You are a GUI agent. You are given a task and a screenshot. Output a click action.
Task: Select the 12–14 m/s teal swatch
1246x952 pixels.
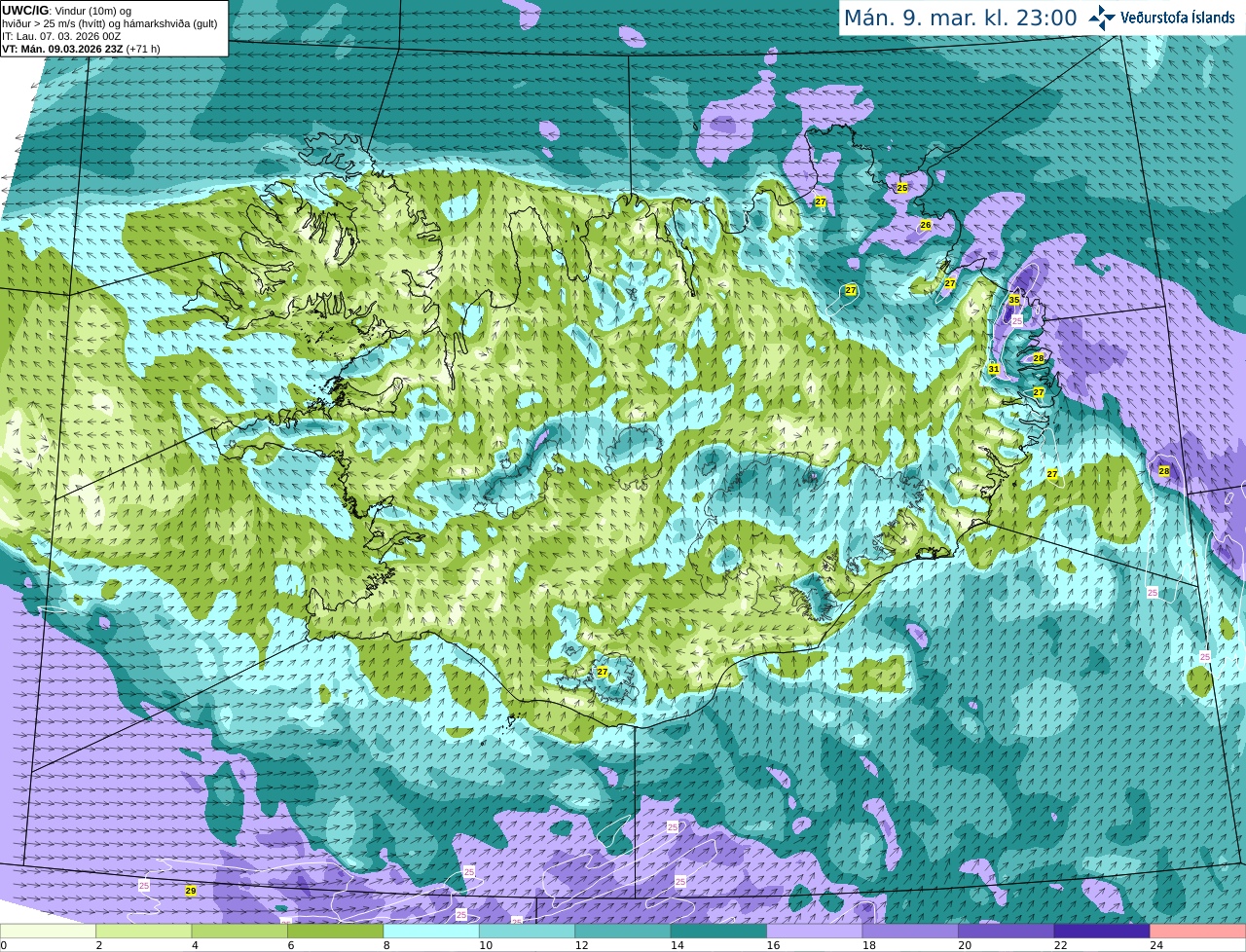pyautogui.click(x=623, y=932)
